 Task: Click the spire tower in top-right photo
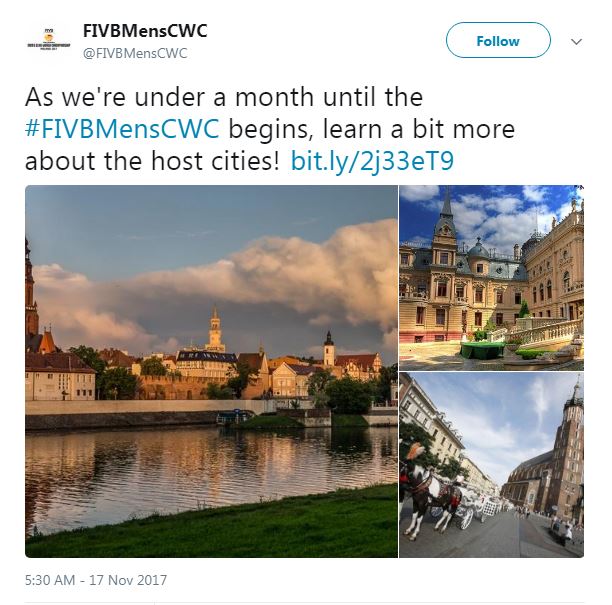(x=445, y=222)
